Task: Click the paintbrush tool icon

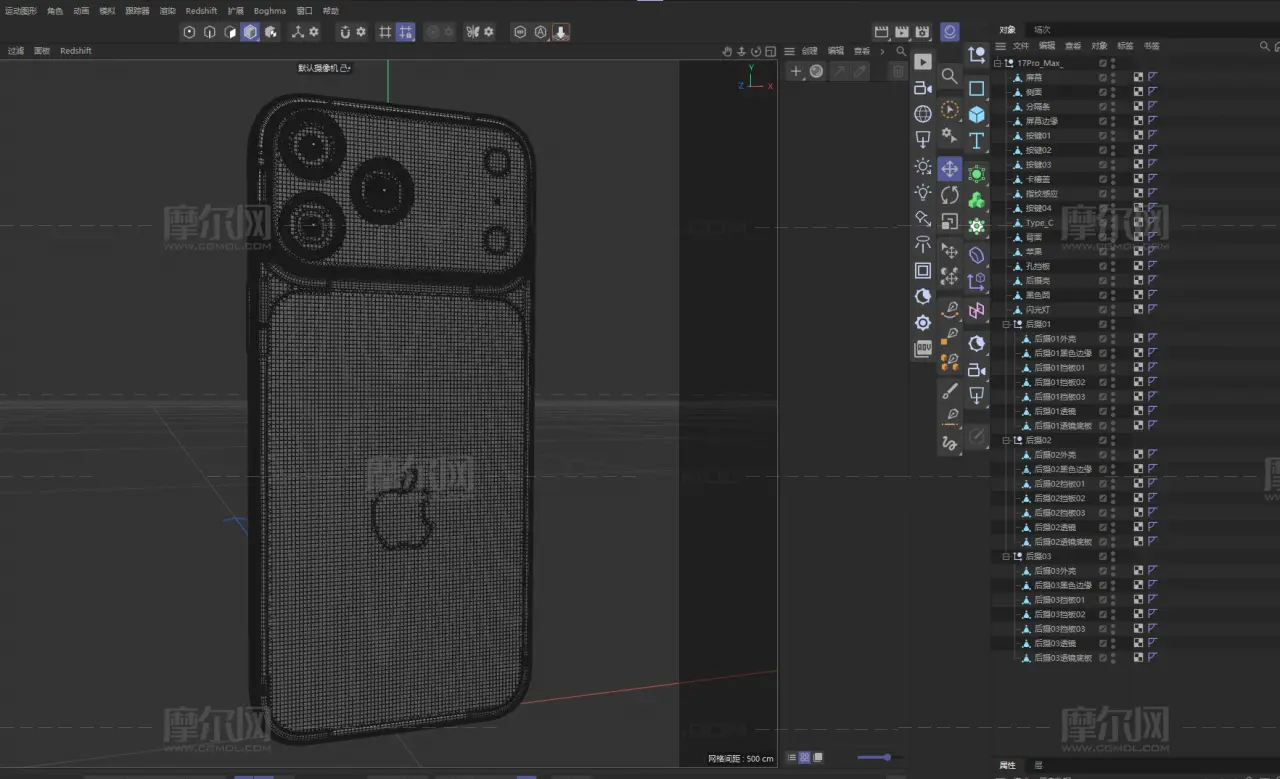Action: click(949, 391)
